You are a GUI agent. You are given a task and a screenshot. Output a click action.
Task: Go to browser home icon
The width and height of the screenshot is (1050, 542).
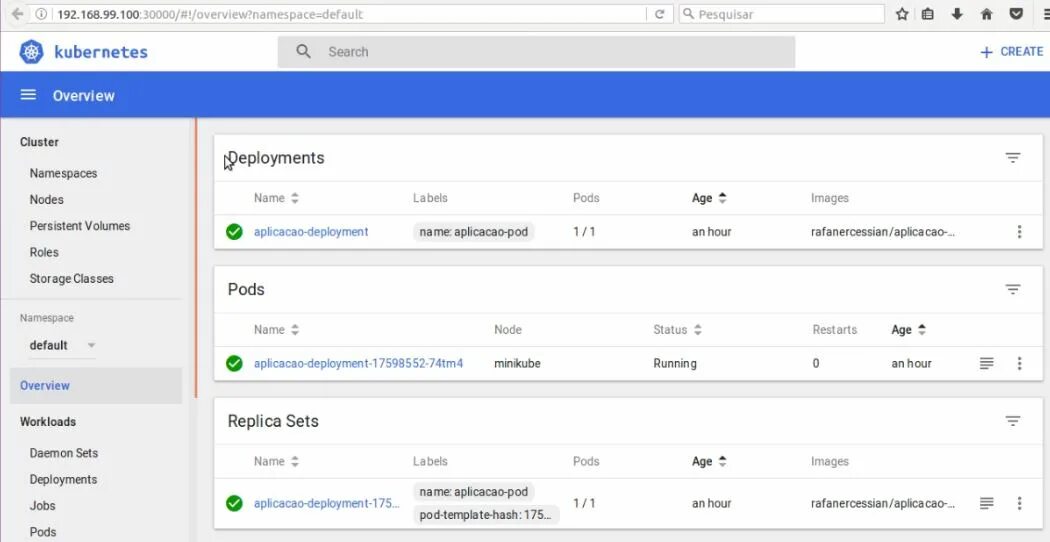[986, 13]
